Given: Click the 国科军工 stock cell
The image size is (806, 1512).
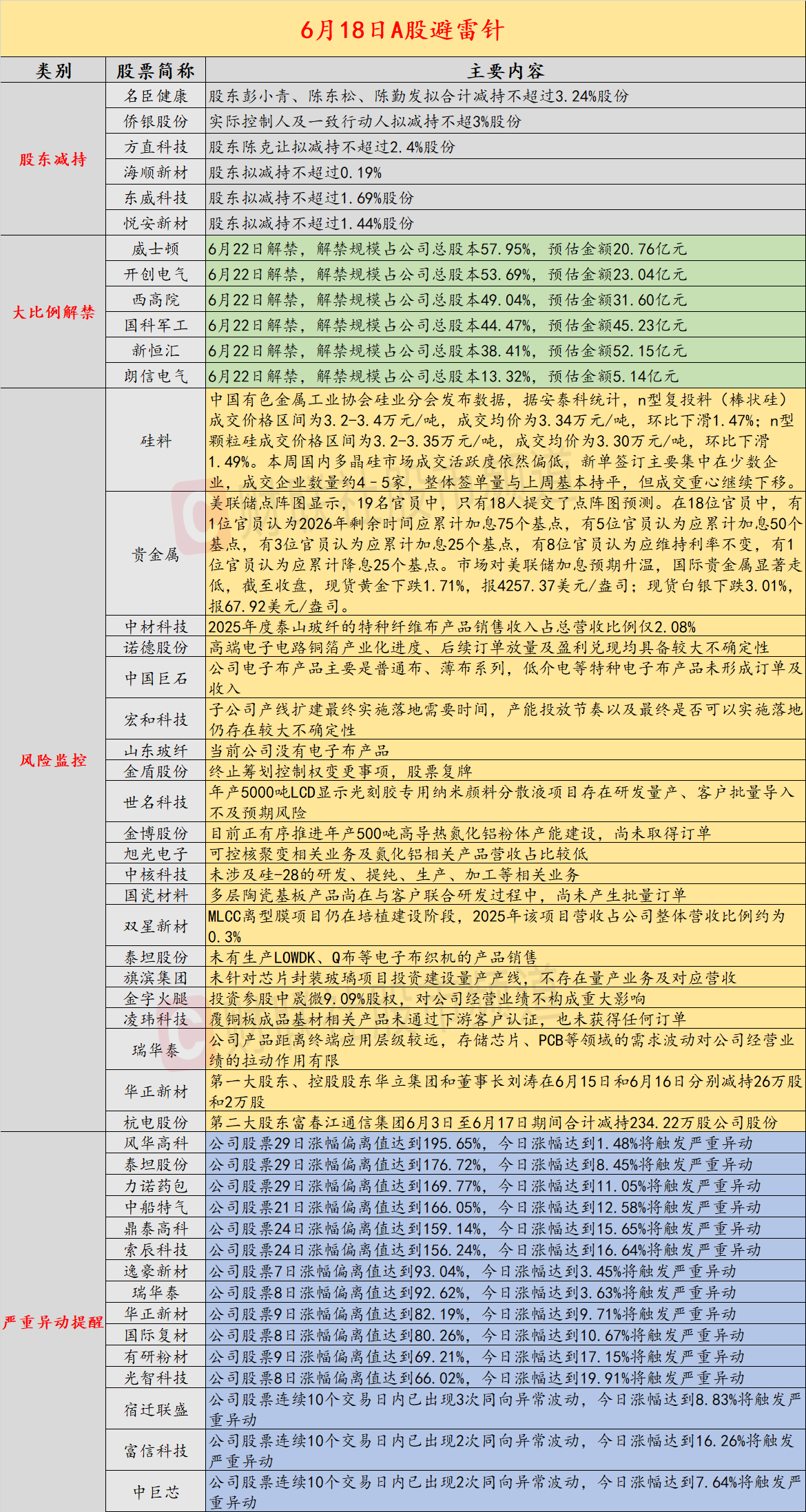Looking at the screenshot, I should (x=156, y=325).
